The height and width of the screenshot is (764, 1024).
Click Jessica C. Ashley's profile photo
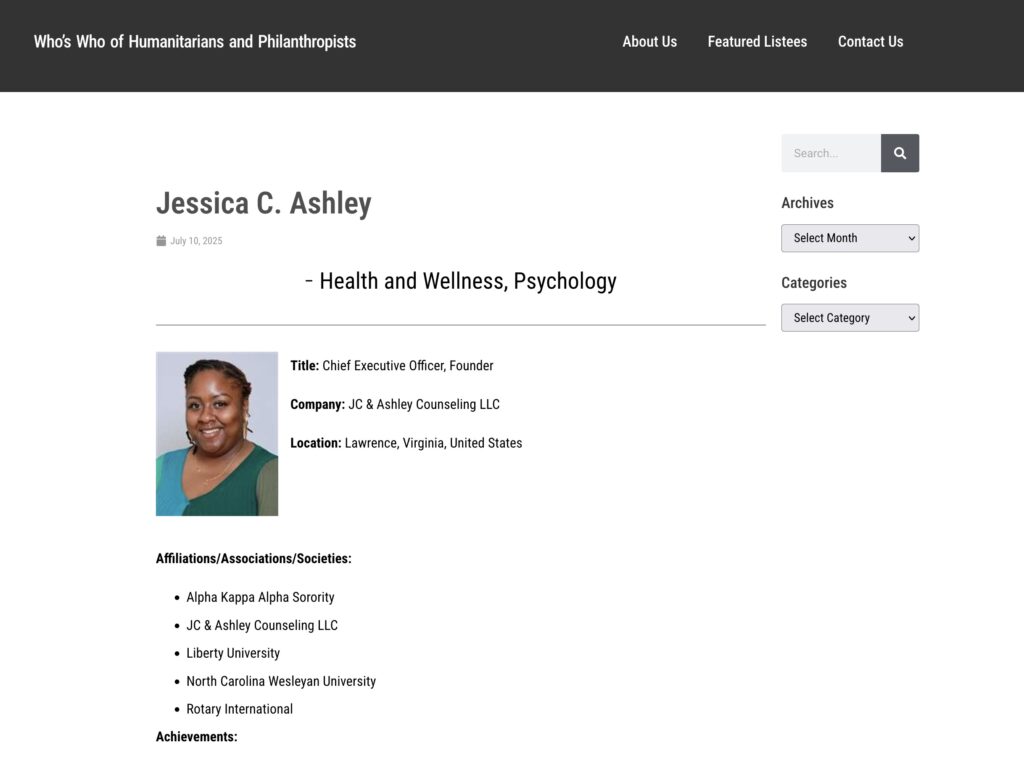[x=217, y=433]
